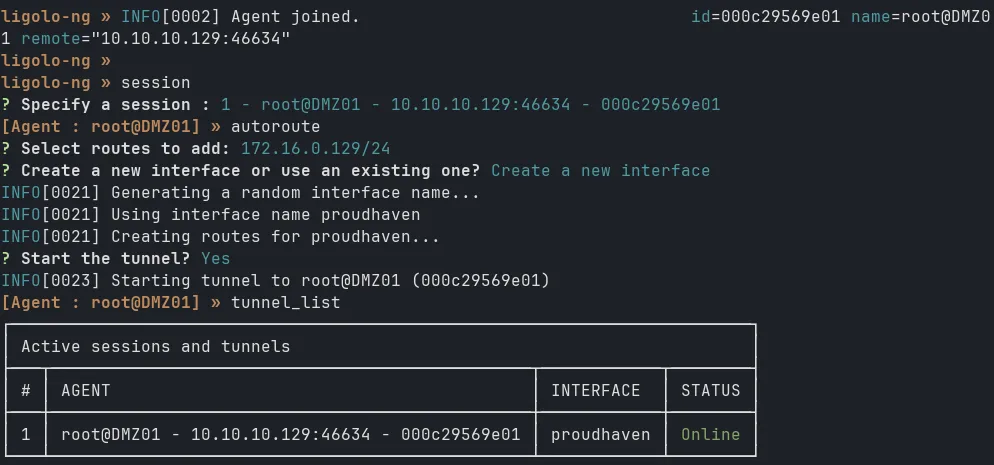
Task: Click the tunnel_list command text
Action: coord(285,302)
